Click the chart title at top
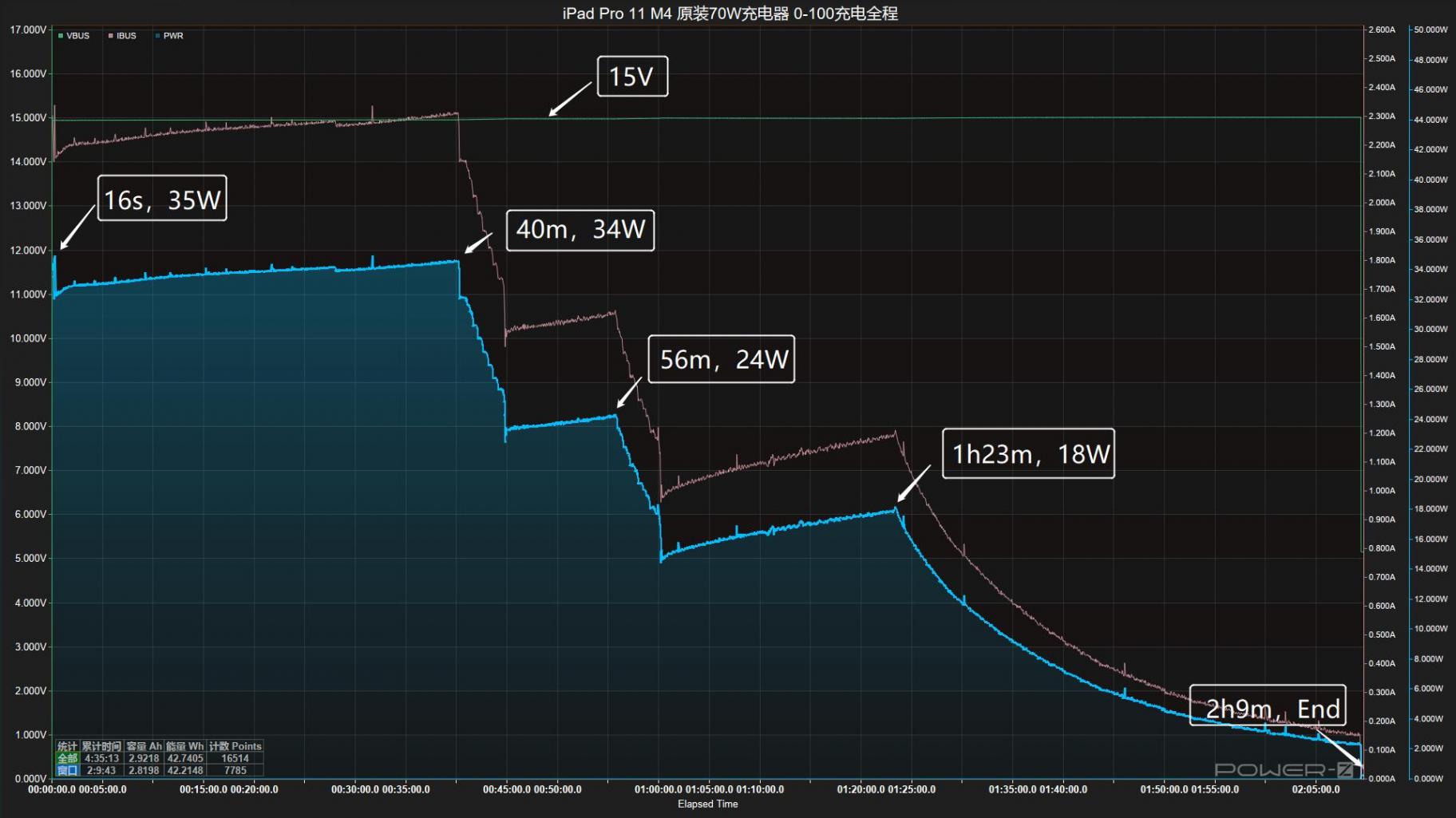Viewport: 1456px width, 818px height. tap(730, 14)
